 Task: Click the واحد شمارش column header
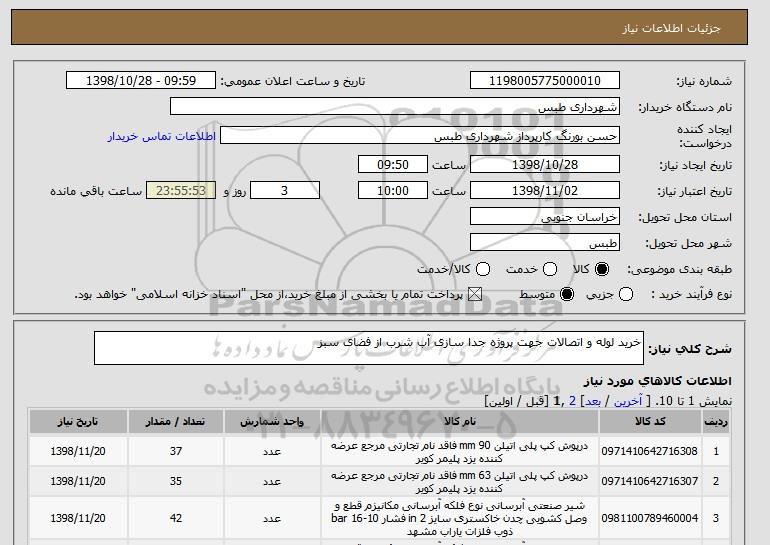[x=272, y=422]
